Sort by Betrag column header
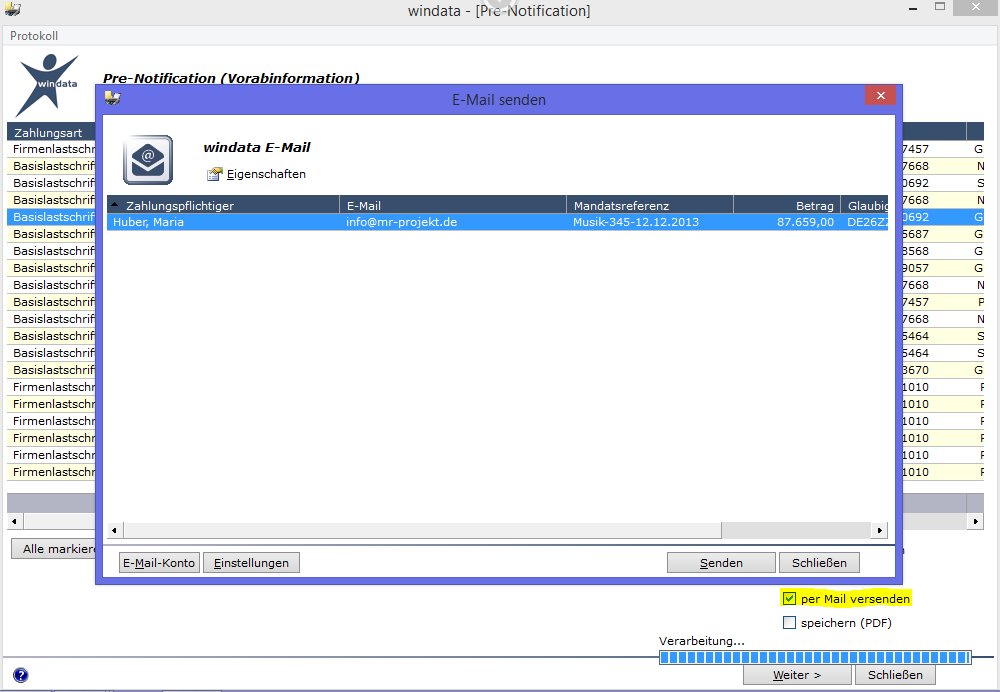1000x692 pixels. (x=787, y=205)
